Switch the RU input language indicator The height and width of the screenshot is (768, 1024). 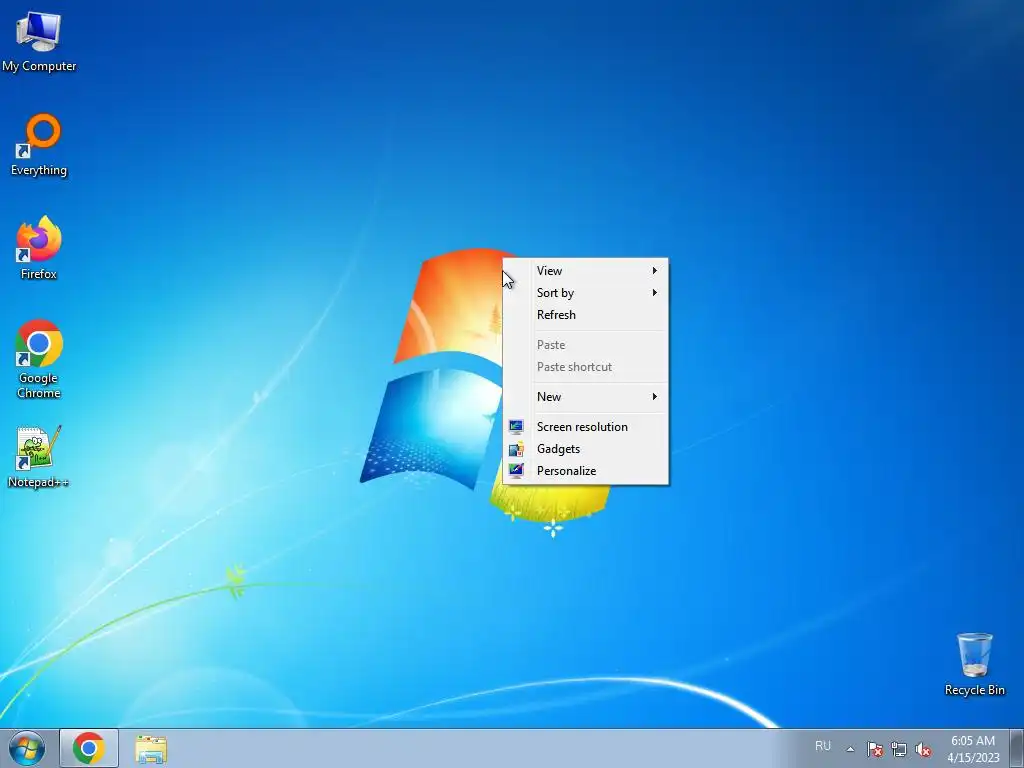click(x=823, y=746)
